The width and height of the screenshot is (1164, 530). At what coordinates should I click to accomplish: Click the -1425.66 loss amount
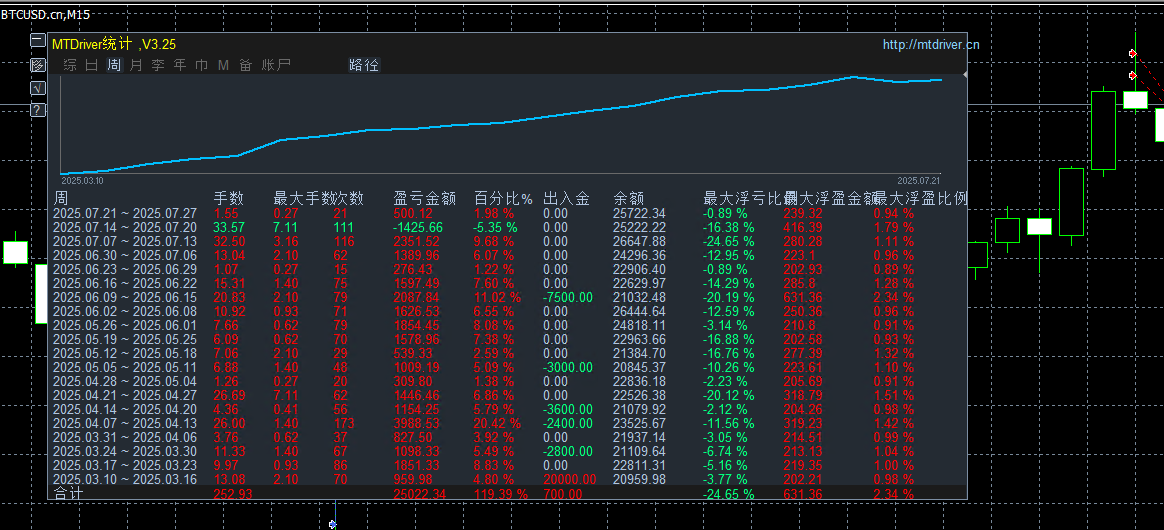click(418, 227)
